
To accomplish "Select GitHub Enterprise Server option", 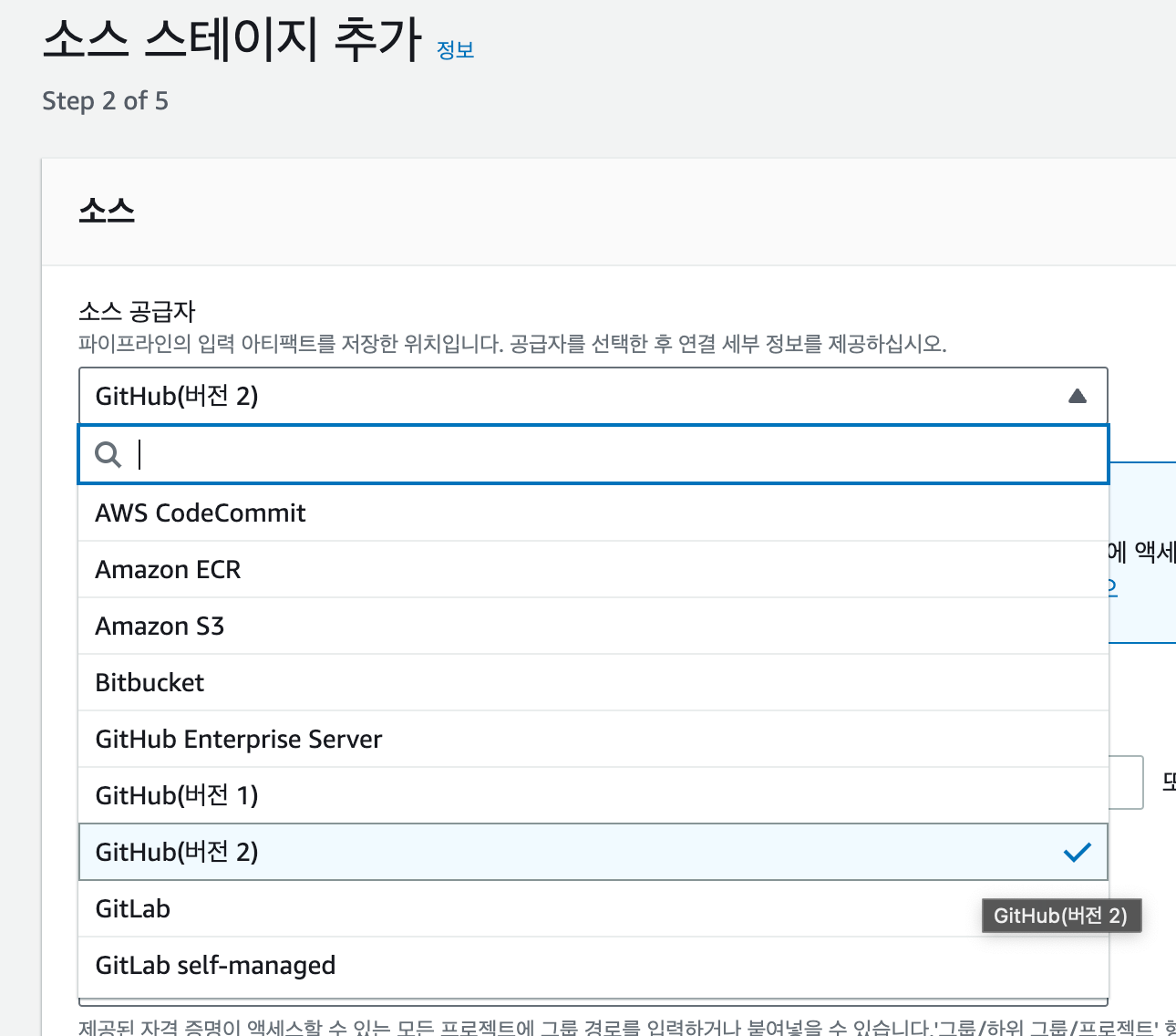I will point(593,739).
